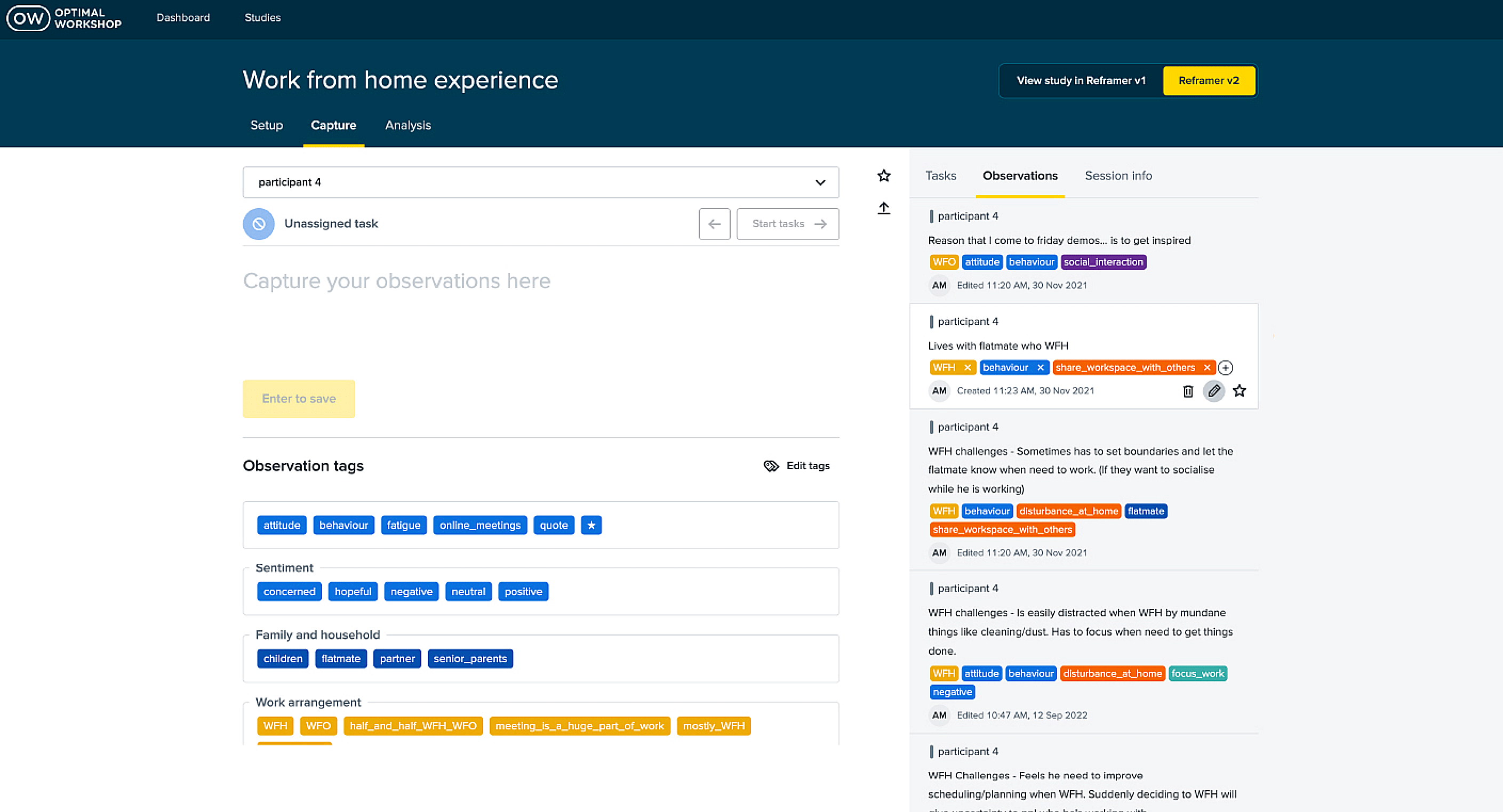Remove the behaviour tag from selected observation
This screenshot has width=1503, height=812.
(x=1041, y=367)
